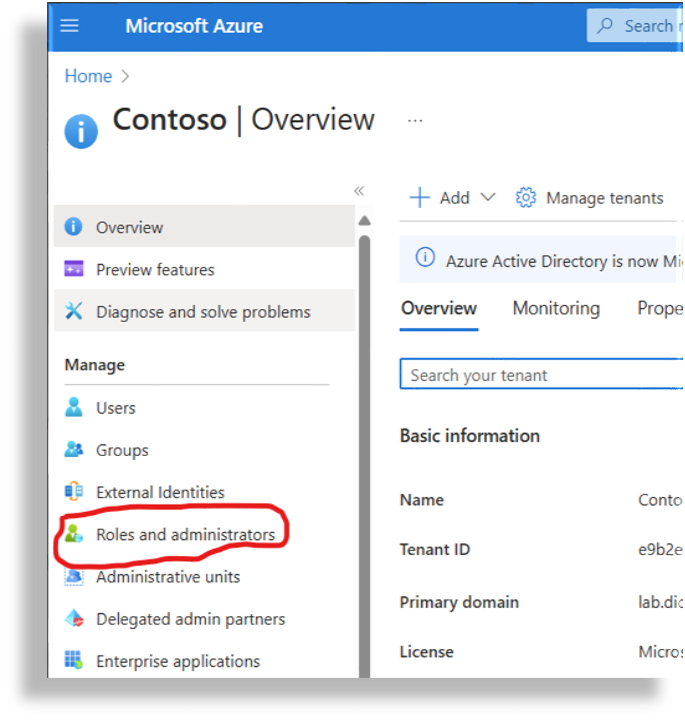Click the Roles and administrators icon

point(73,534)
